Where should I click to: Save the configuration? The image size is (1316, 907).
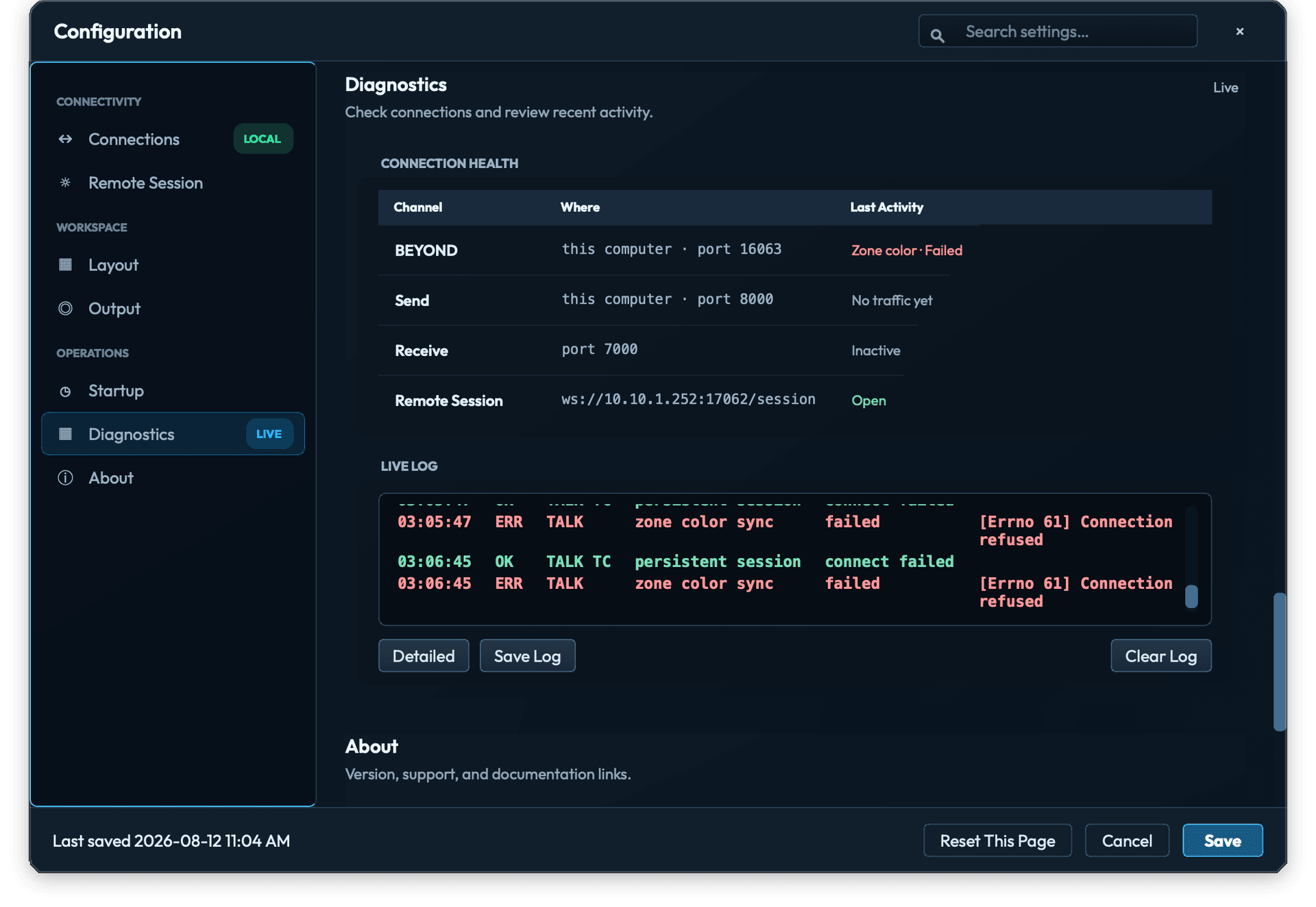(x=1222, y=841)
